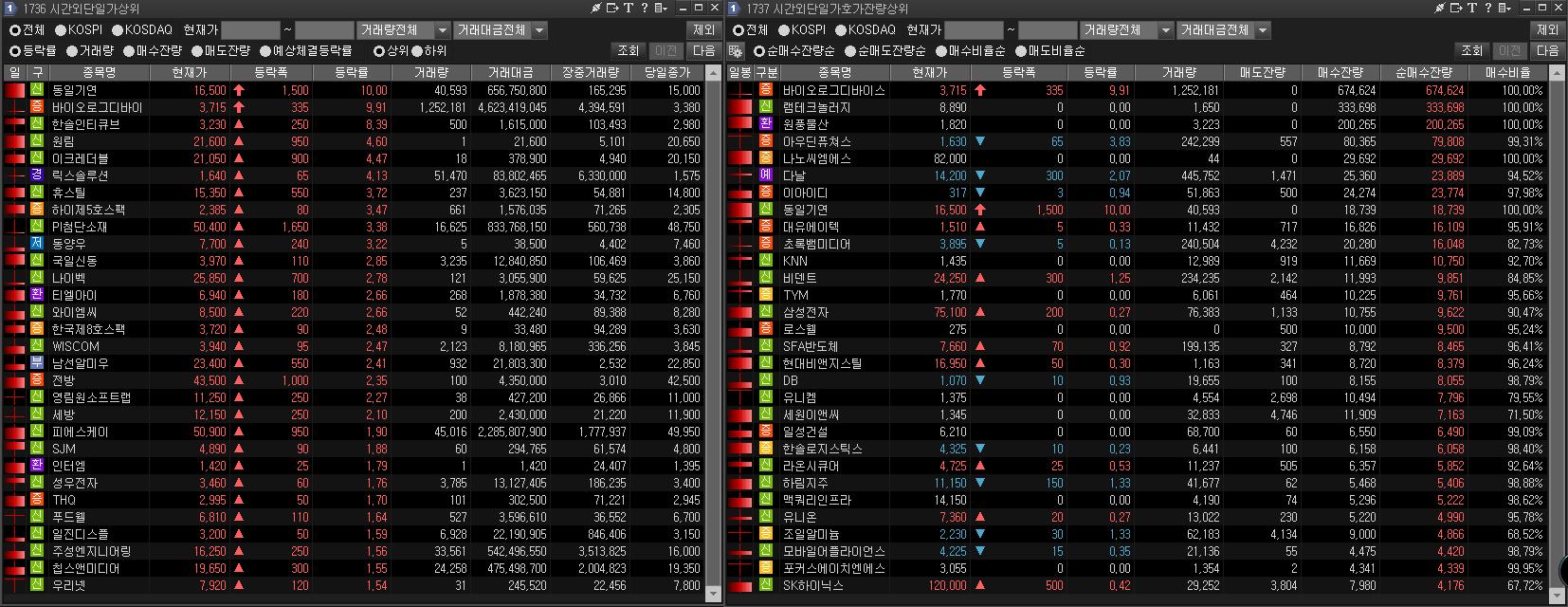The image size is (1568, 607).
Task: Click the first 현재가 price input in window 1736
Action: pos(250,29)
